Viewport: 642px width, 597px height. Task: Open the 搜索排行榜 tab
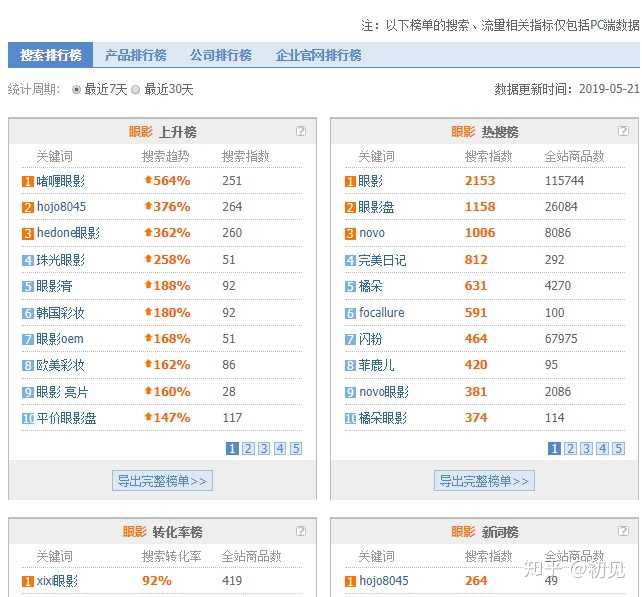click(x=50, y=55)
